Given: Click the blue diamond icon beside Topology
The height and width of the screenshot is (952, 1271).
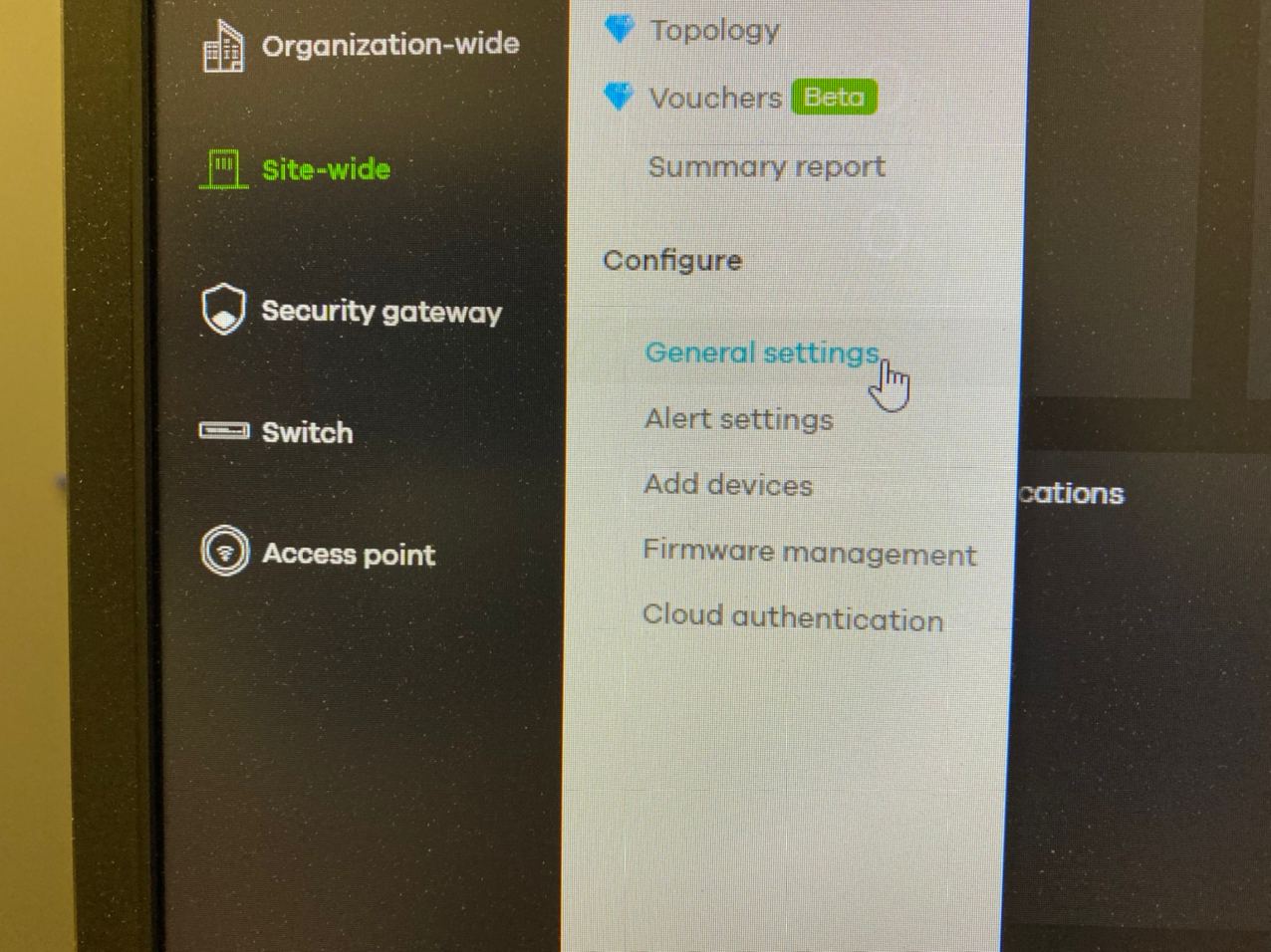Looking at the screenshot, I should (x=619, y=30).
